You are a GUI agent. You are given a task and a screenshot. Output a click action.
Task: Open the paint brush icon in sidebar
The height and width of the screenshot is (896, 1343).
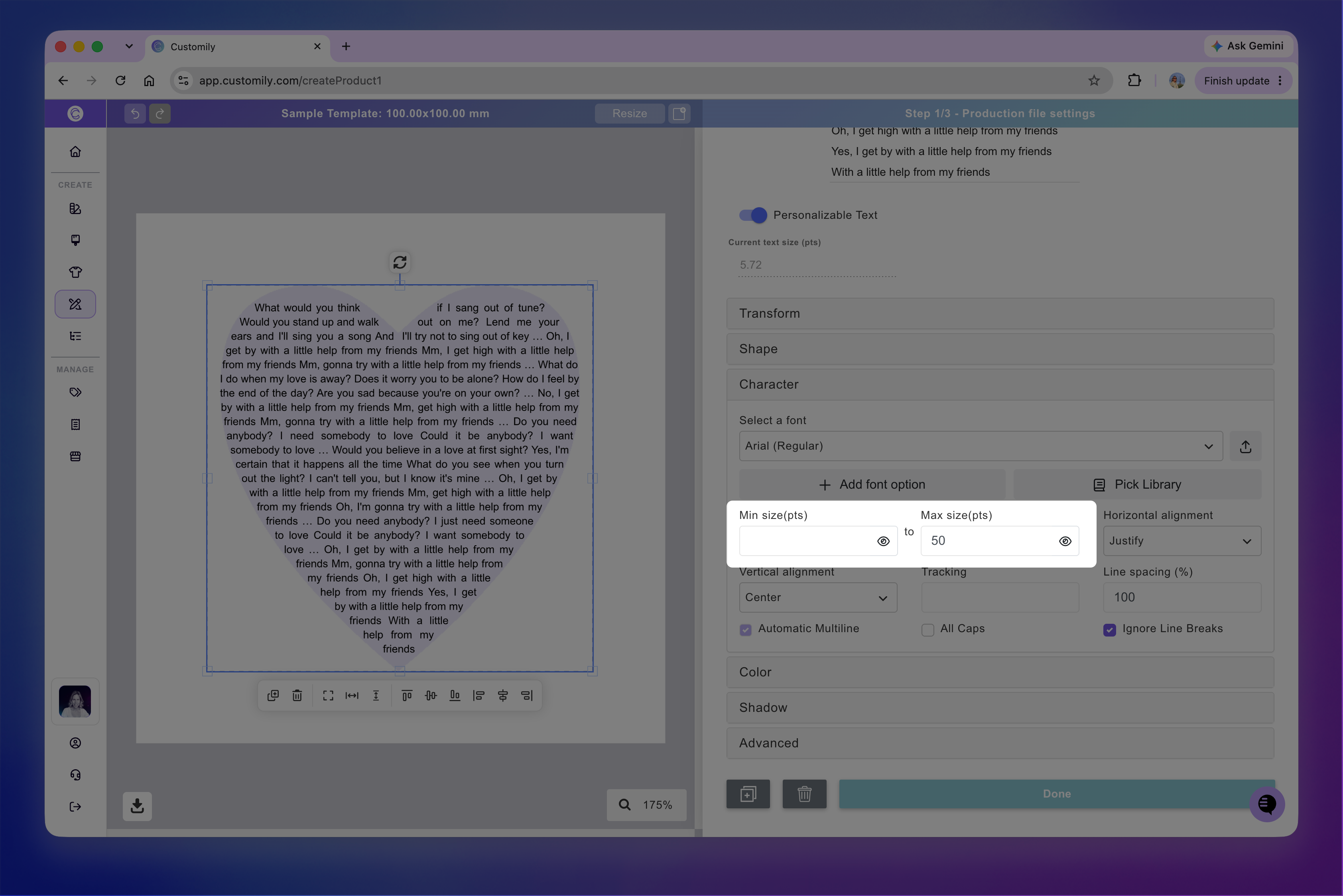tap(75, 240)
